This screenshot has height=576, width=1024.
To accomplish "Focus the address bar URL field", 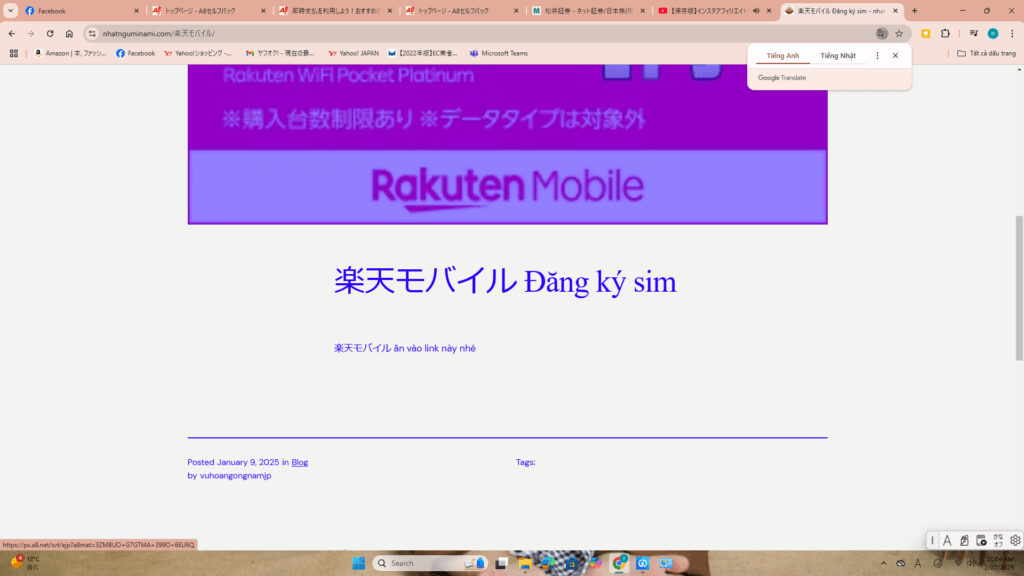I will tap(483, 33).
